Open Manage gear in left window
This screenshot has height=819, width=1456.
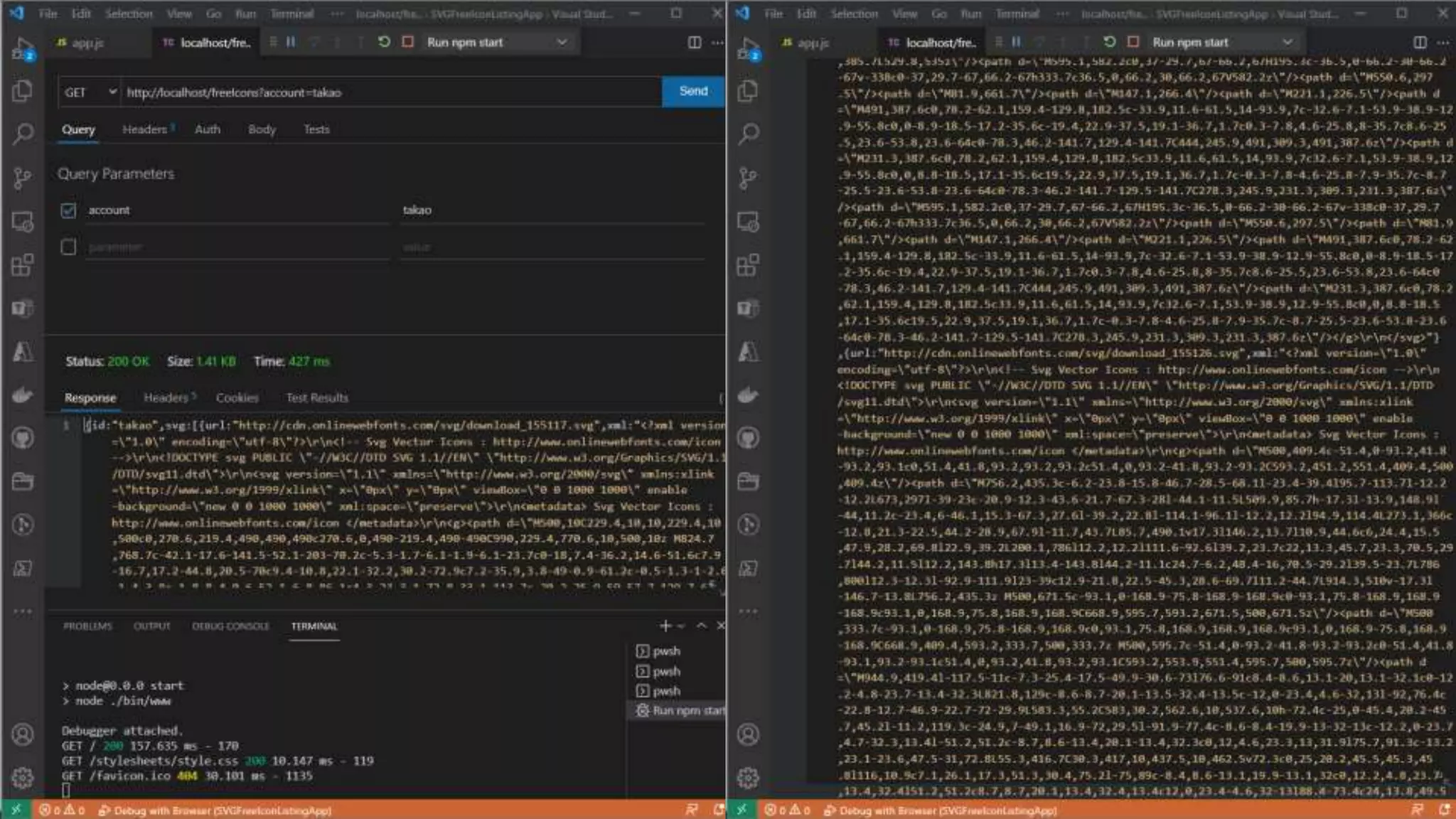[23, 778]
